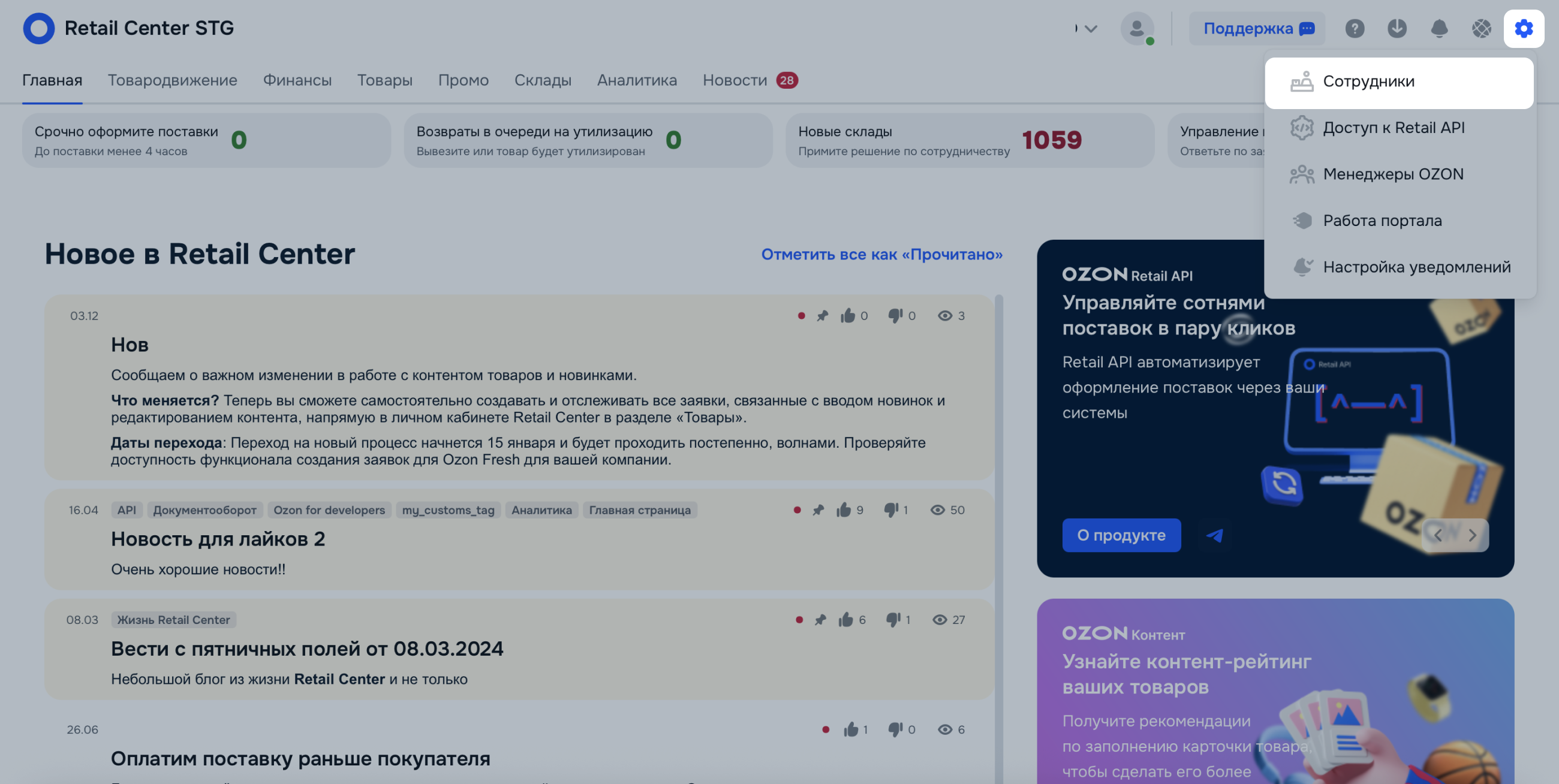
Task: Switch to the 'Финансы' tab
Action: pyautogui.click(x=297, y=80)
